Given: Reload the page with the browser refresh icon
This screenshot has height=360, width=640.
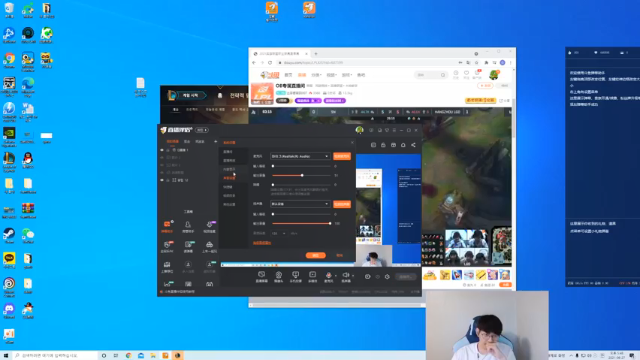Looking at the screenshot, I should point(270,62).
